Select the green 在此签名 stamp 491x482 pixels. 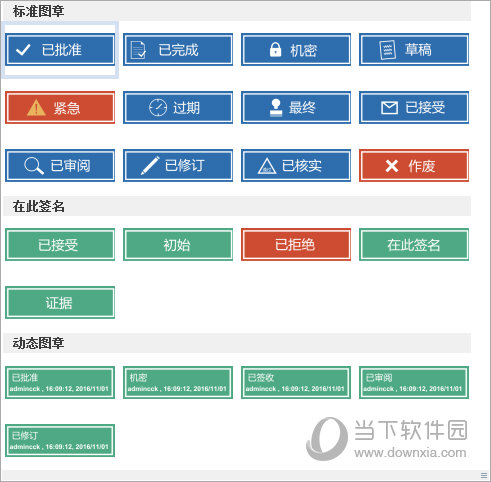tap(414, 244)
